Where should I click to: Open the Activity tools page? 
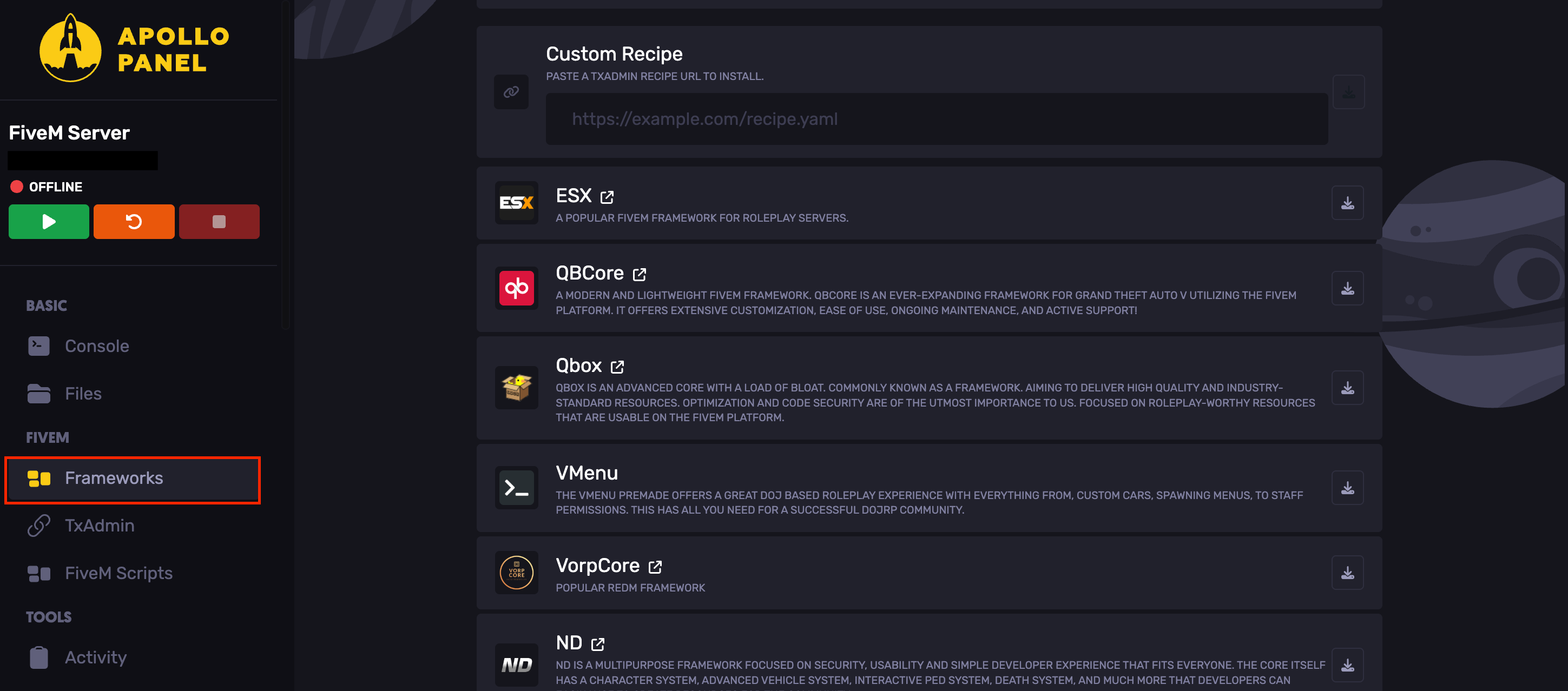pyautogui.click(x=96, y=657)
